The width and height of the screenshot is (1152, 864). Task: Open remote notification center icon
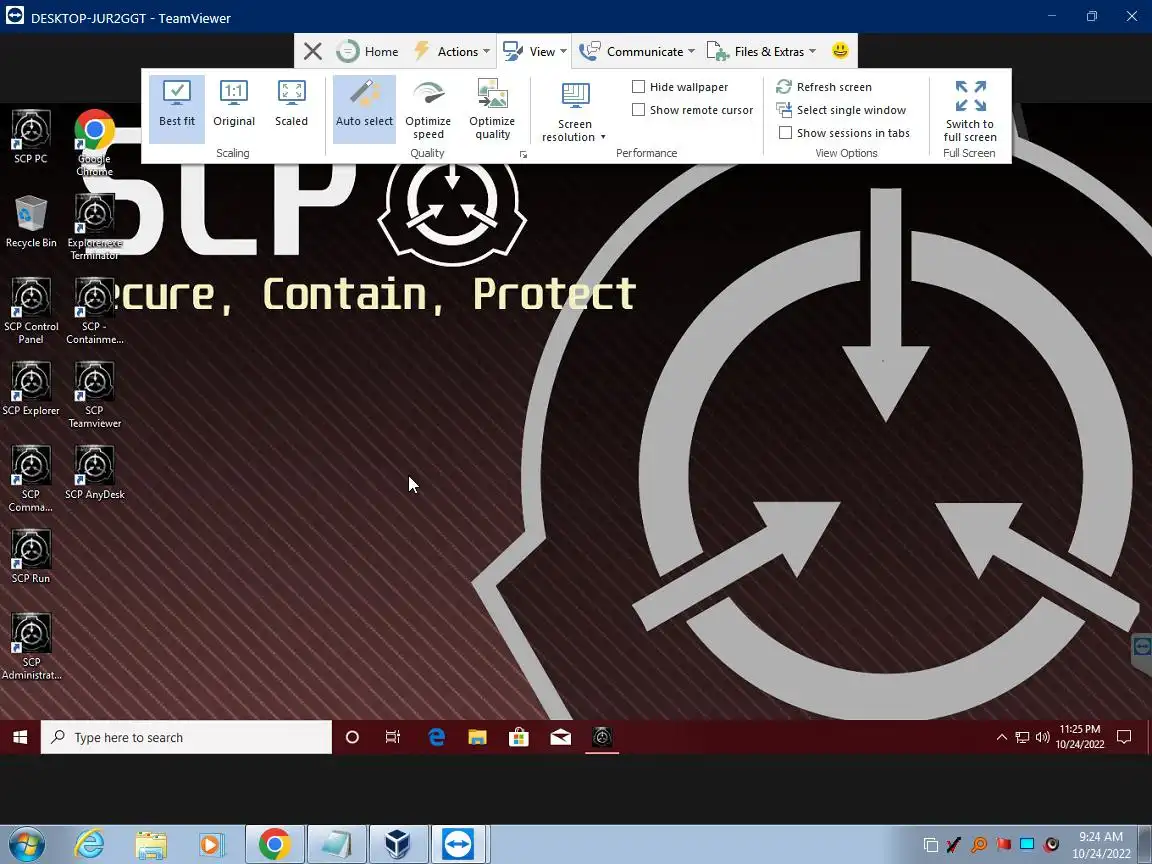tap(1124, 737)
